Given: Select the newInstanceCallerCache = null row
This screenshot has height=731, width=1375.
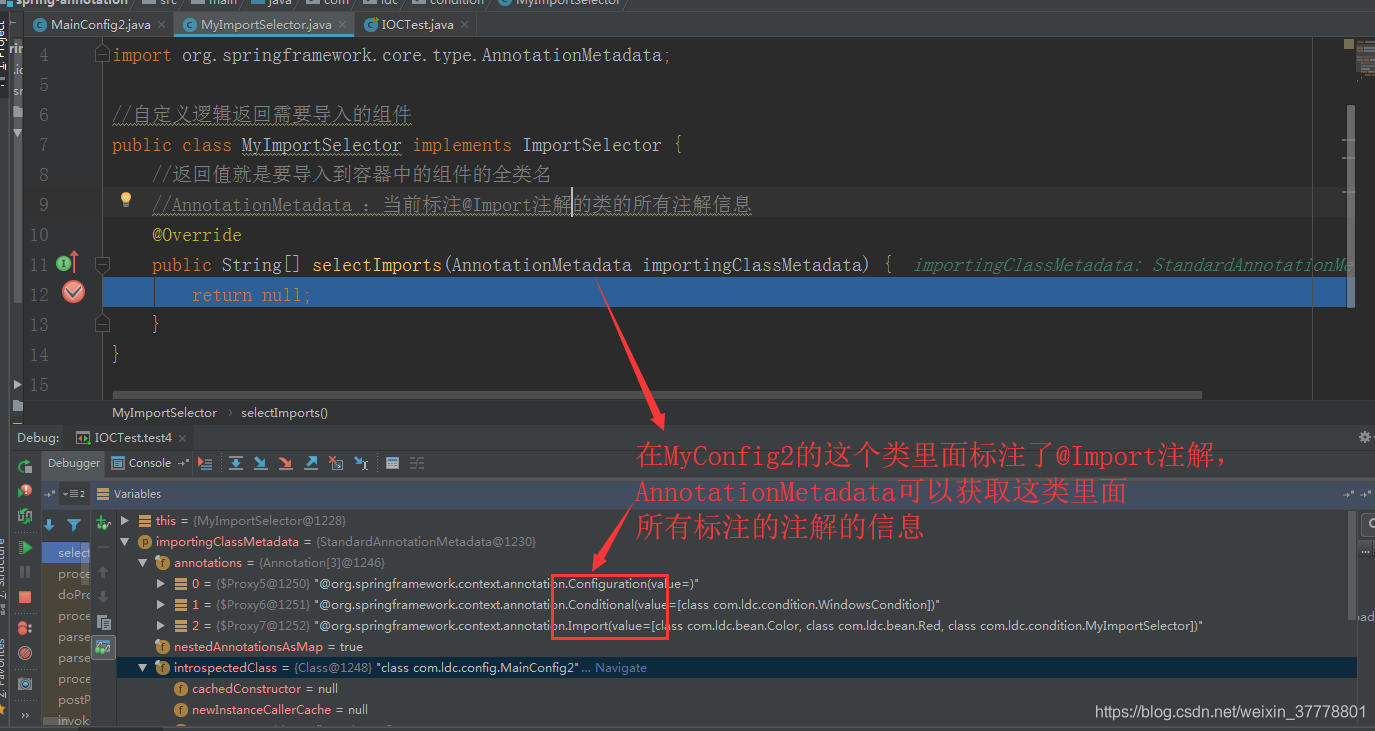Looking at the screenshot, I should [x=737, y=709].
